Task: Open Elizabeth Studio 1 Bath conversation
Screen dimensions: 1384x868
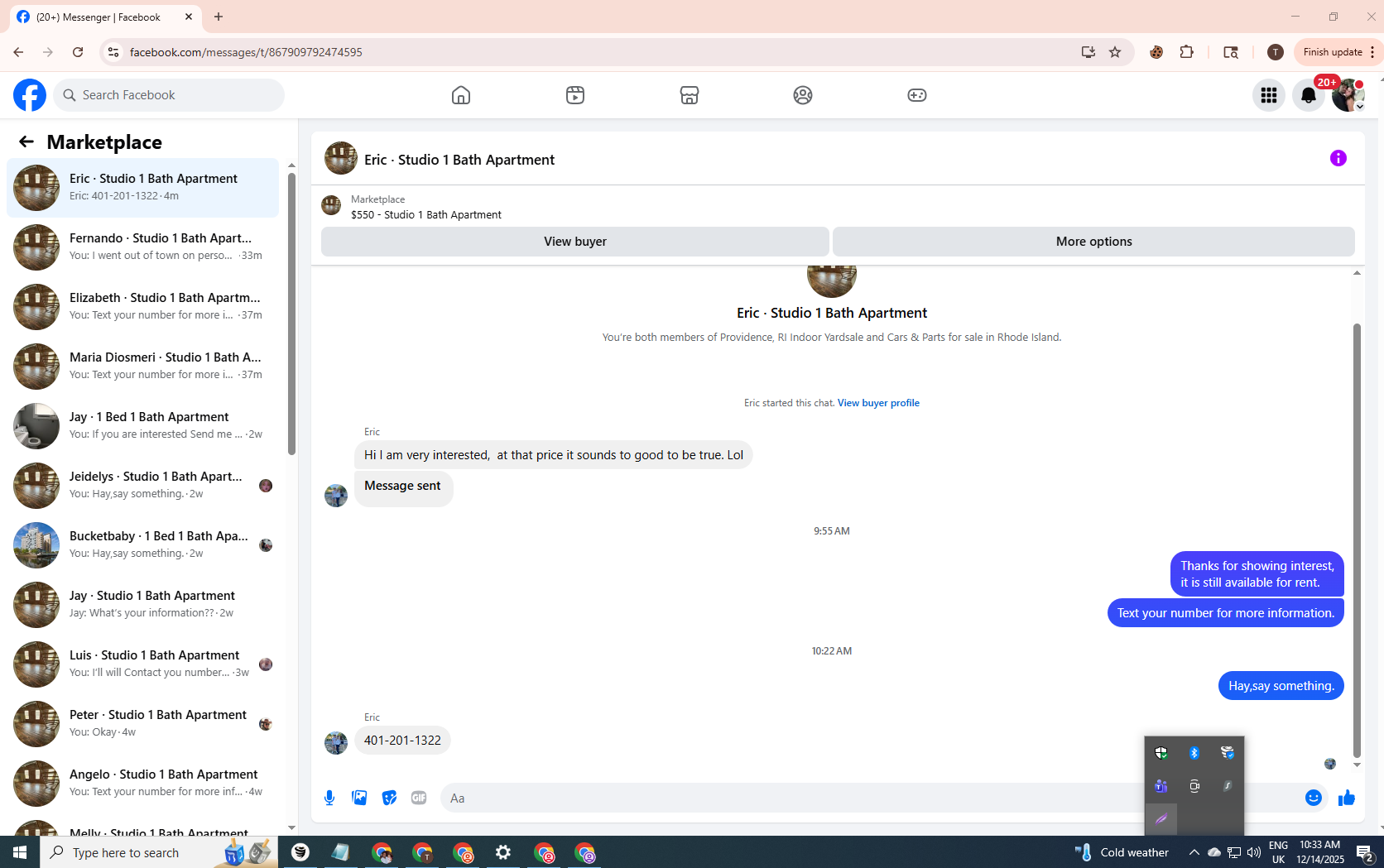Action: point(143,307)
